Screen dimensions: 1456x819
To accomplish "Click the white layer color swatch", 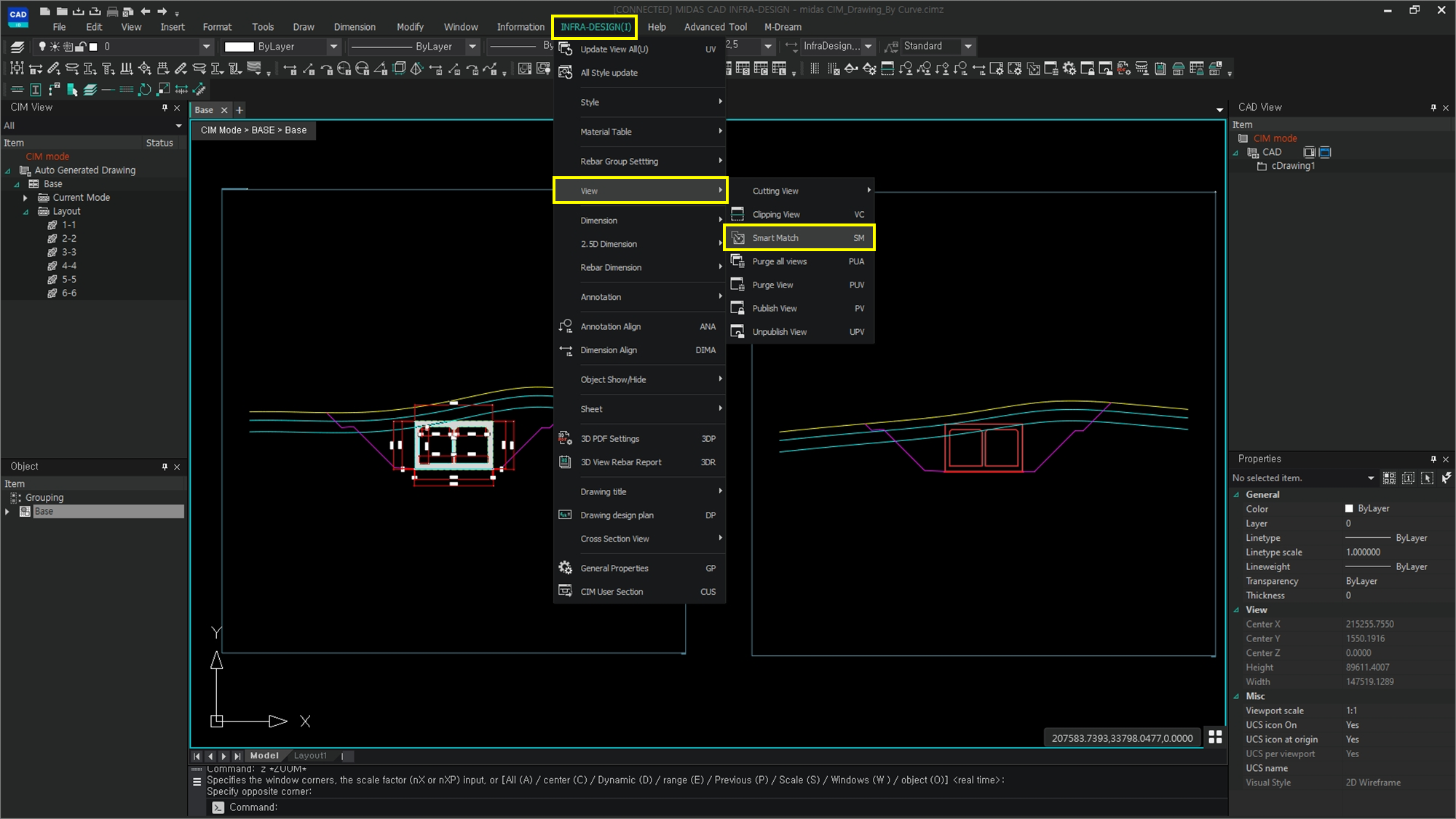I will point(93,47).
